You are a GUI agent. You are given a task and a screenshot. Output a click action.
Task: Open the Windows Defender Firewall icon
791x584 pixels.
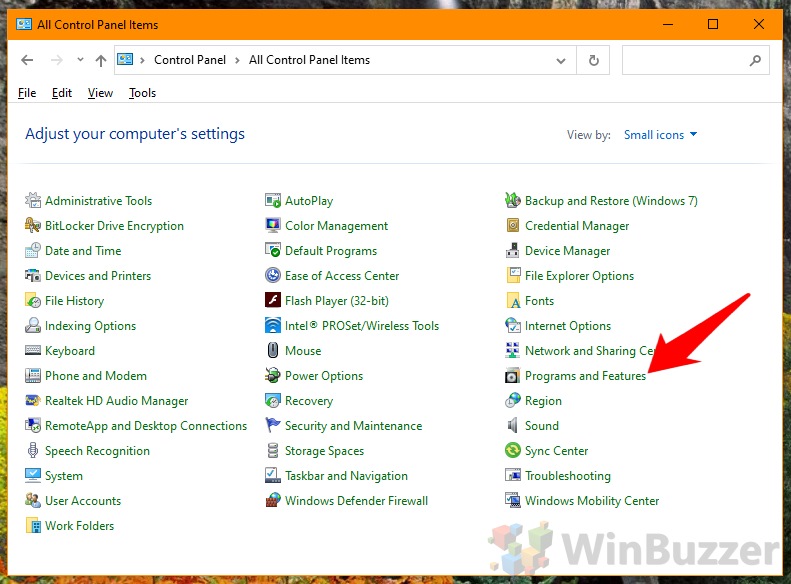[x=273, y=500]
